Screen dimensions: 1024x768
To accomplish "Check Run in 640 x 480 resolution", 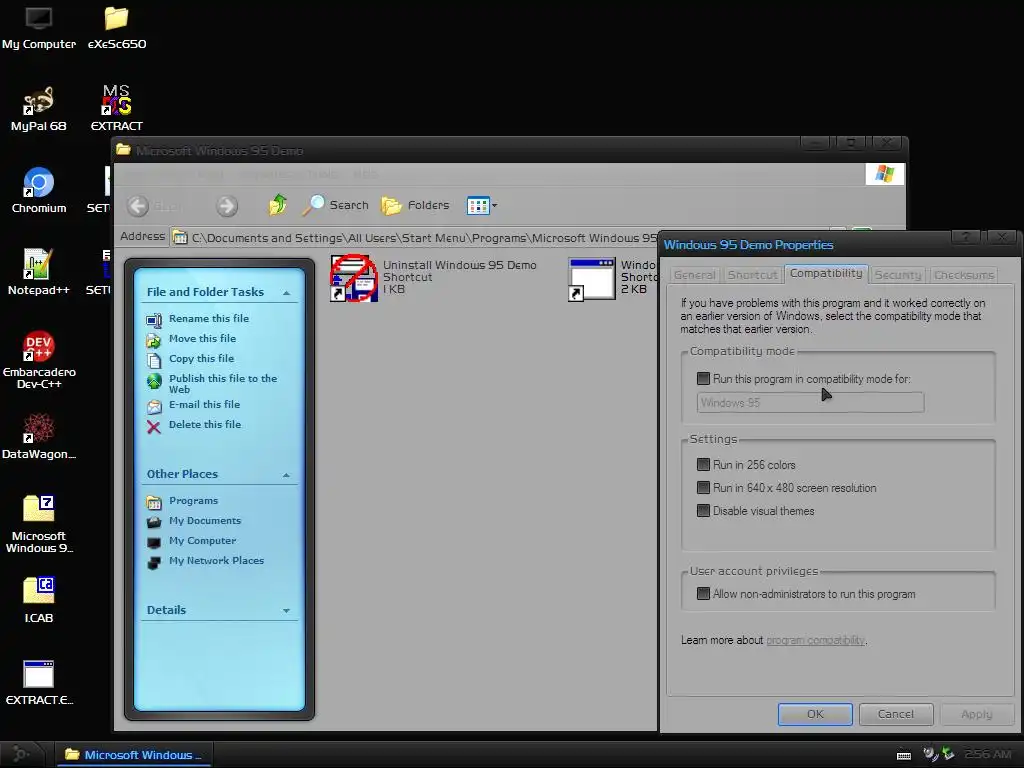I will (x=703, y=488).
